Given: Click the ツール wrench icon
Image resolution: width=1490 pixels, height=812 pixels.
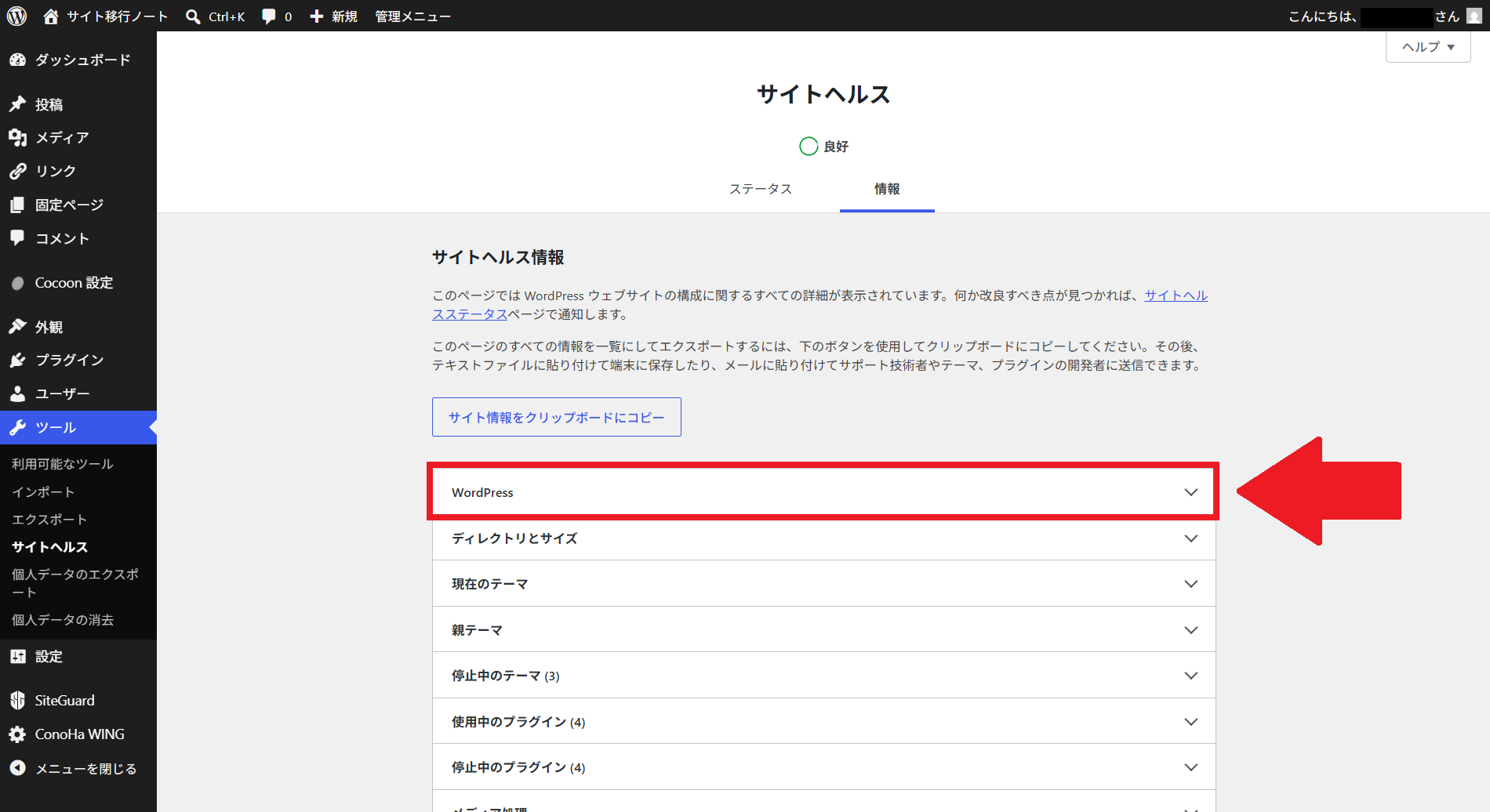Looking at the screenshot, I should click(x=18, y=427).
